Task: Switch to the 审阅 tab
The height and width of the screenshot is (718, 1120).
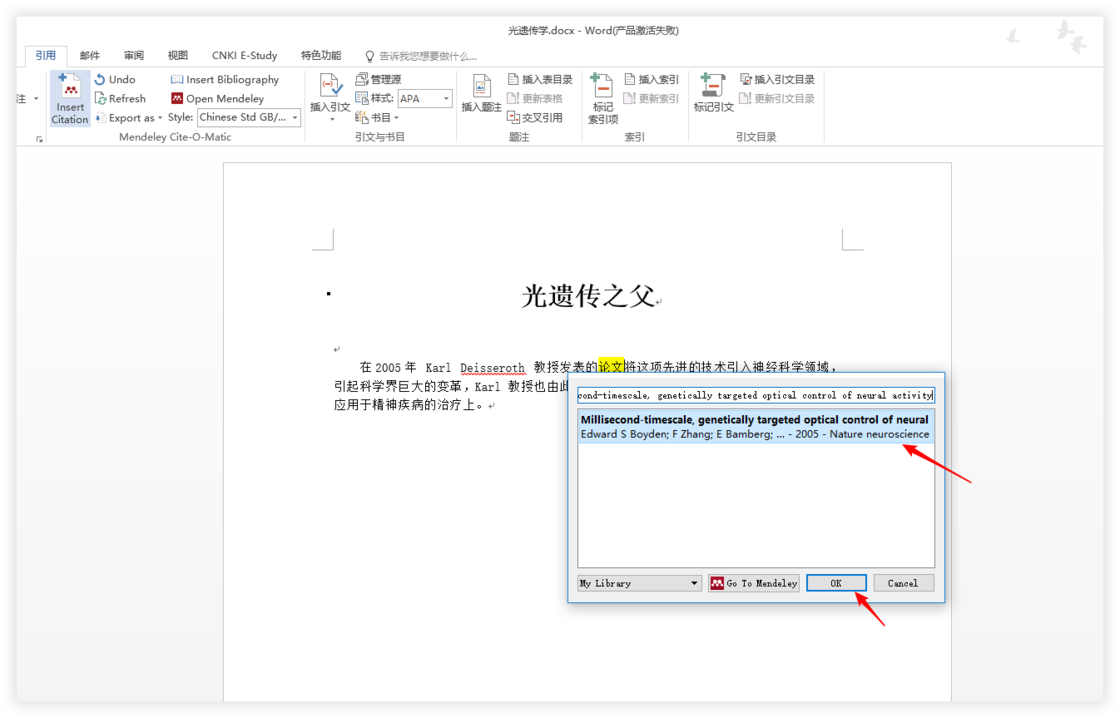Action: (x=134, y=56)
